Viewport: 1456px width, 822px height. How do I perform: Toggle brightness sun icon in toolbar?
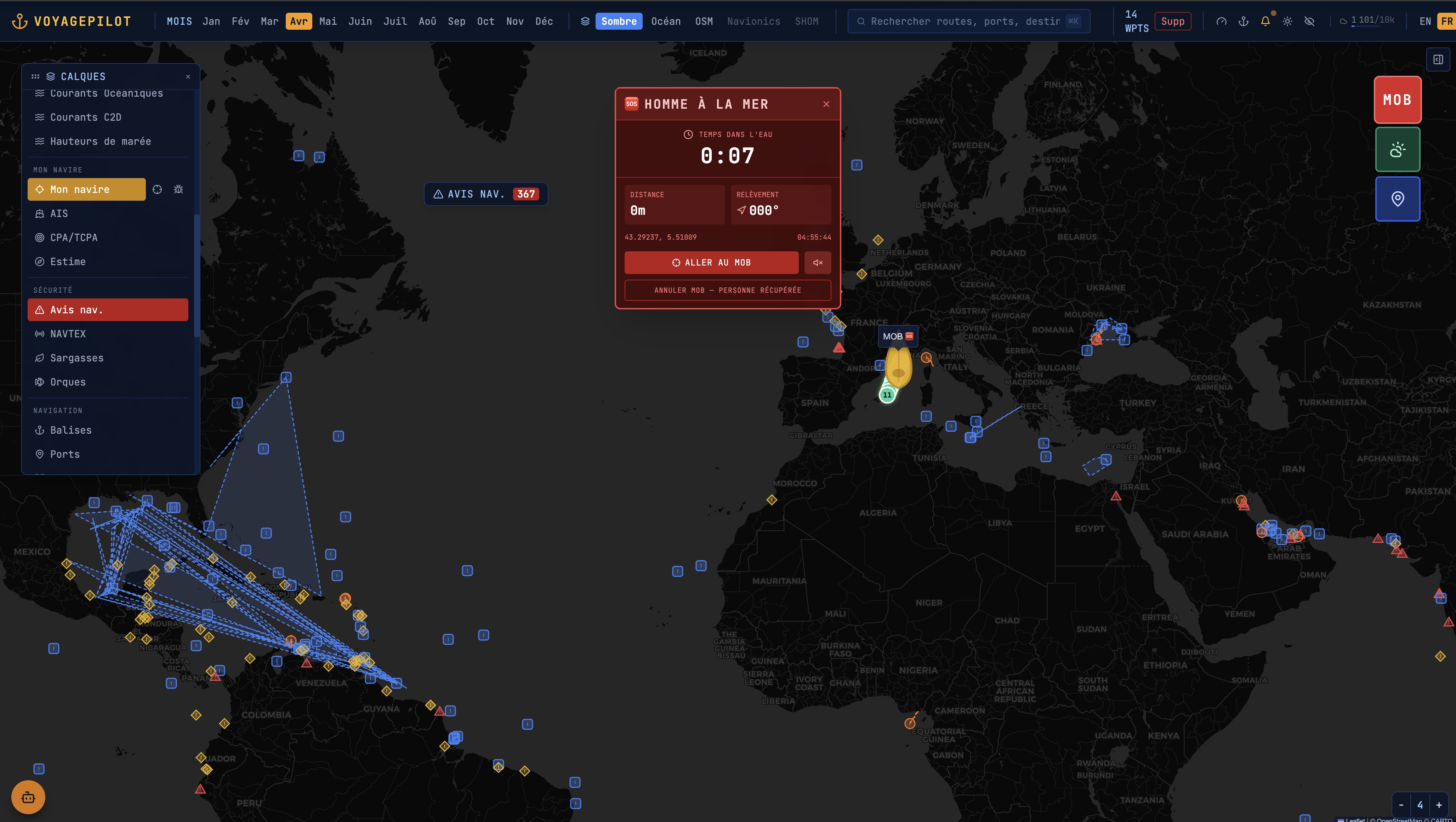click(x=1287, y=22)
